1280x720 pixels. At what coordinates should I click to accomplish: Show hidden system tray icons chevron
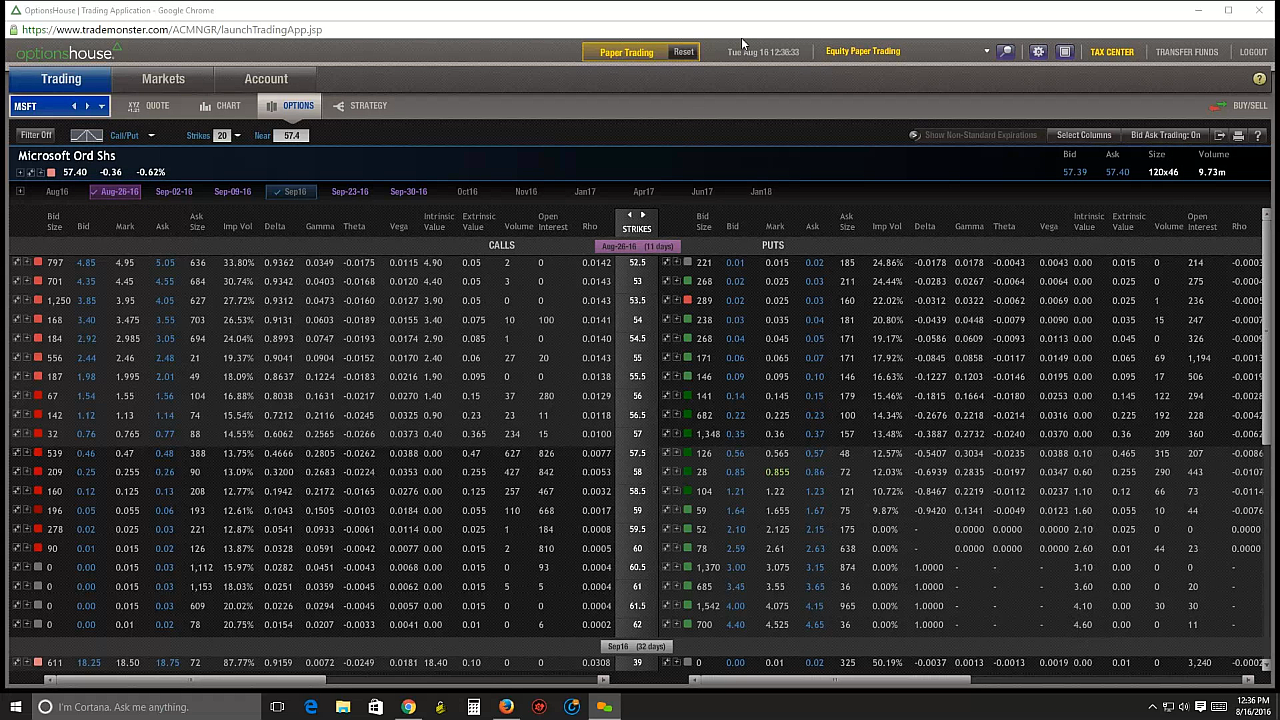click(x=1152, y=706)
